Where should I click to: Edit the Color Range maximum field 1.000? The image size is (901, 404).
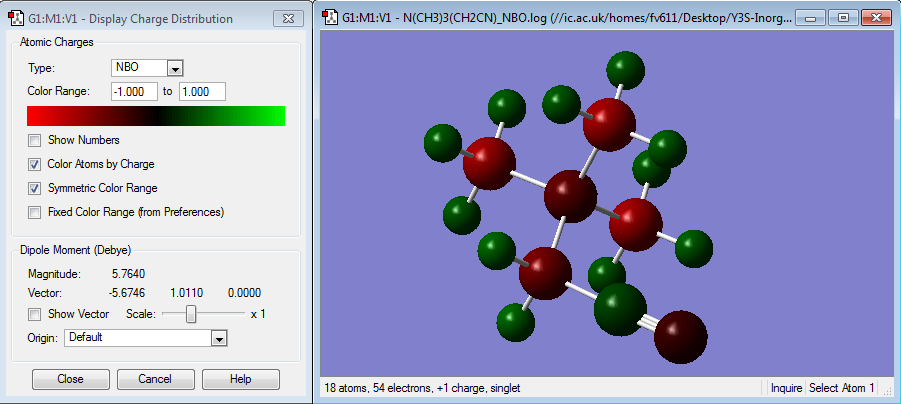click(x=202, y=92)
